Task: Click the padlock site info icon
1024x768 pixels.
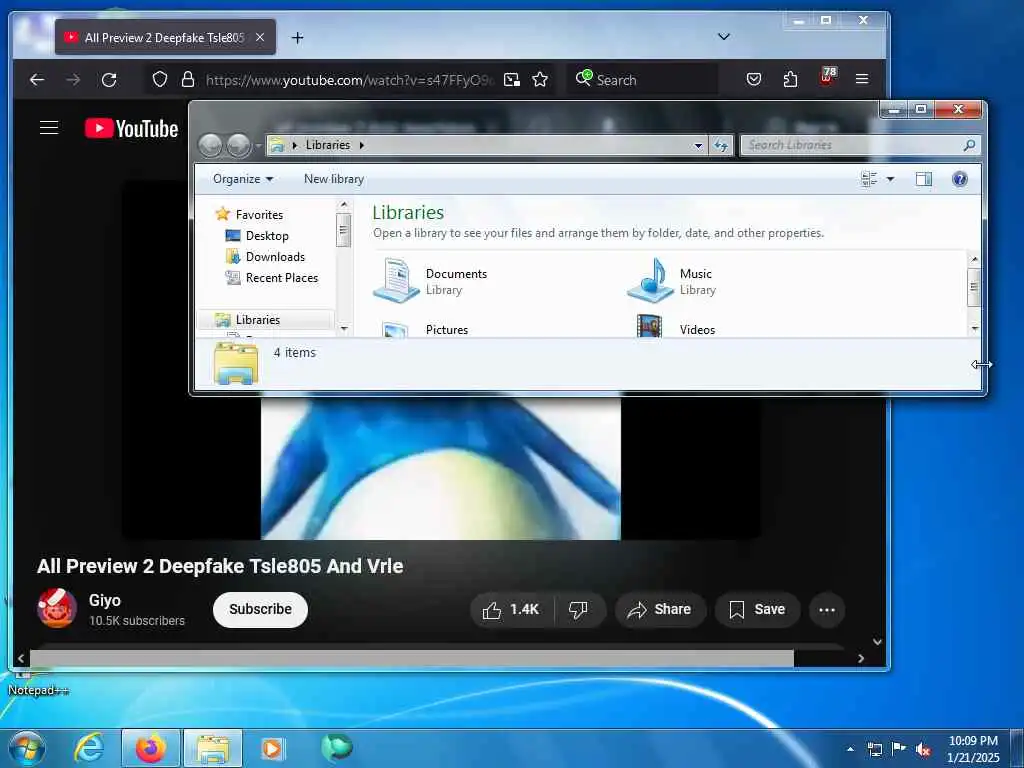Action: click(188, 80)
